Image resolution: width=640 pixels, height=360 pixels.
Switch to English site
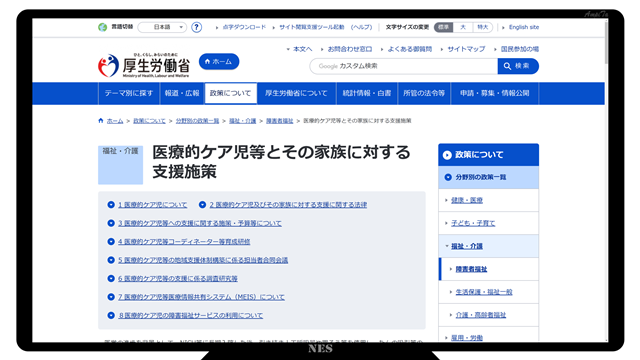[524, 27]
